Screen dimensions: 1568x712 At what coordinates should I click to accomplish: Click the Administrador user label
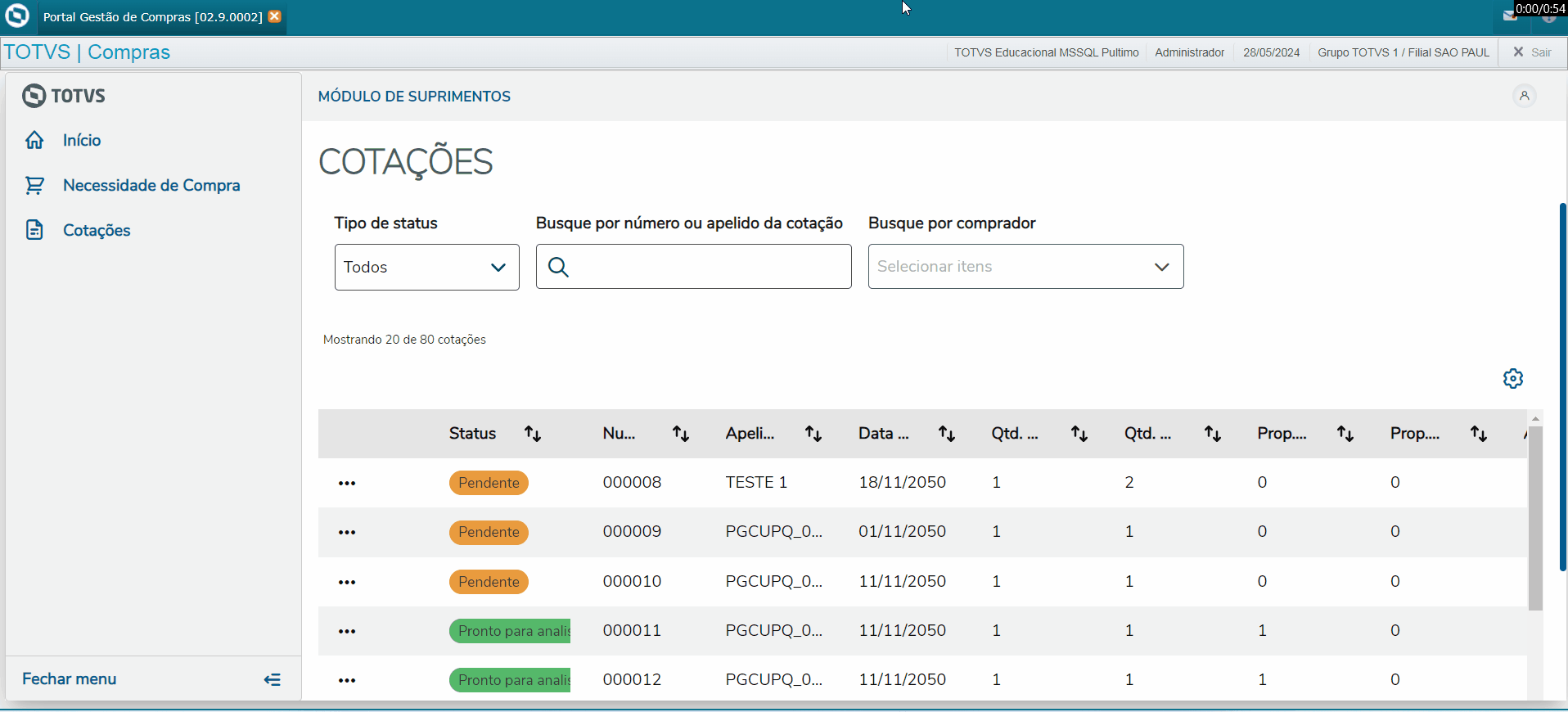(x=1190, y=52)
